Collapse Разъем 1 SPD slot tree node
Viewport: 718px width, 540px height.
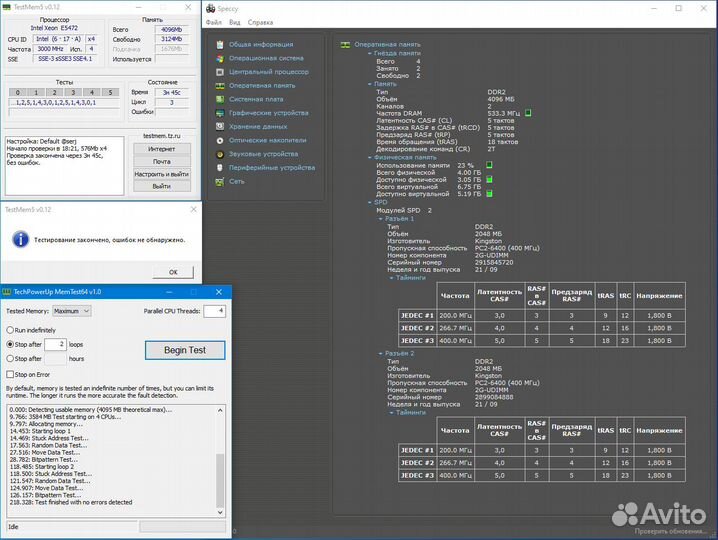pos(381,218)
